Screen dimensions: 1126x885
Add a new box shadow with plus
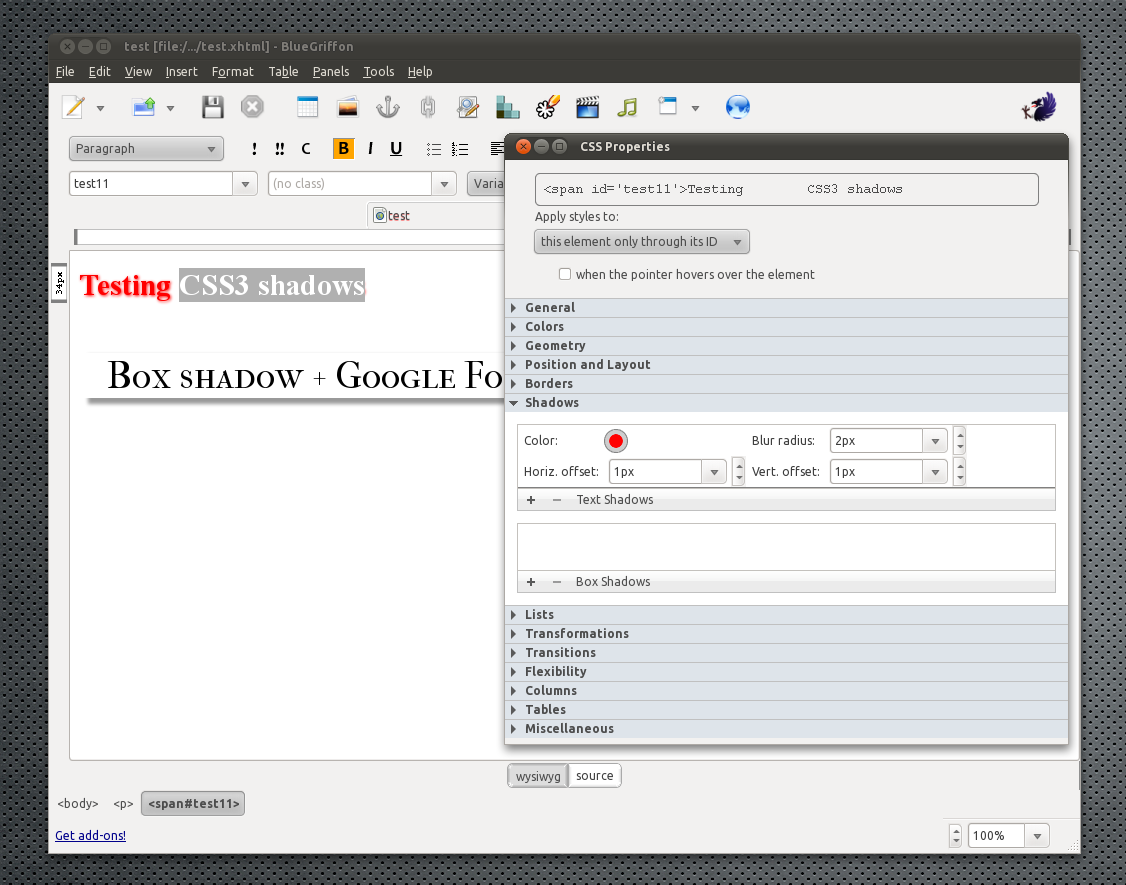tap(531, 582)
